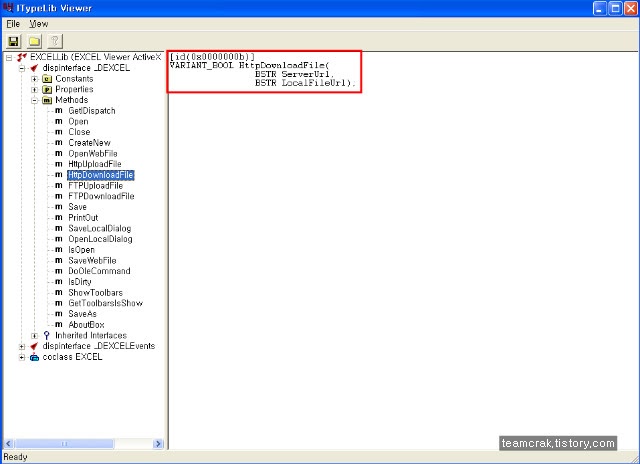Select the IsOpen method
640x464 pixels.
coord(81,250)
